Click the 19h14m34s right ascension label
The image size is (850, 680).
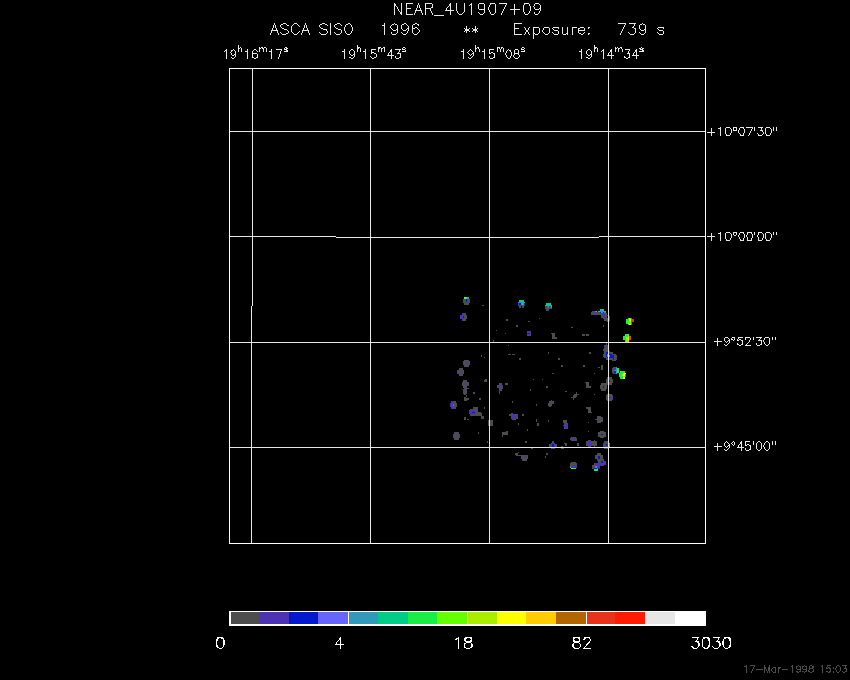click(x=611, y=53)
